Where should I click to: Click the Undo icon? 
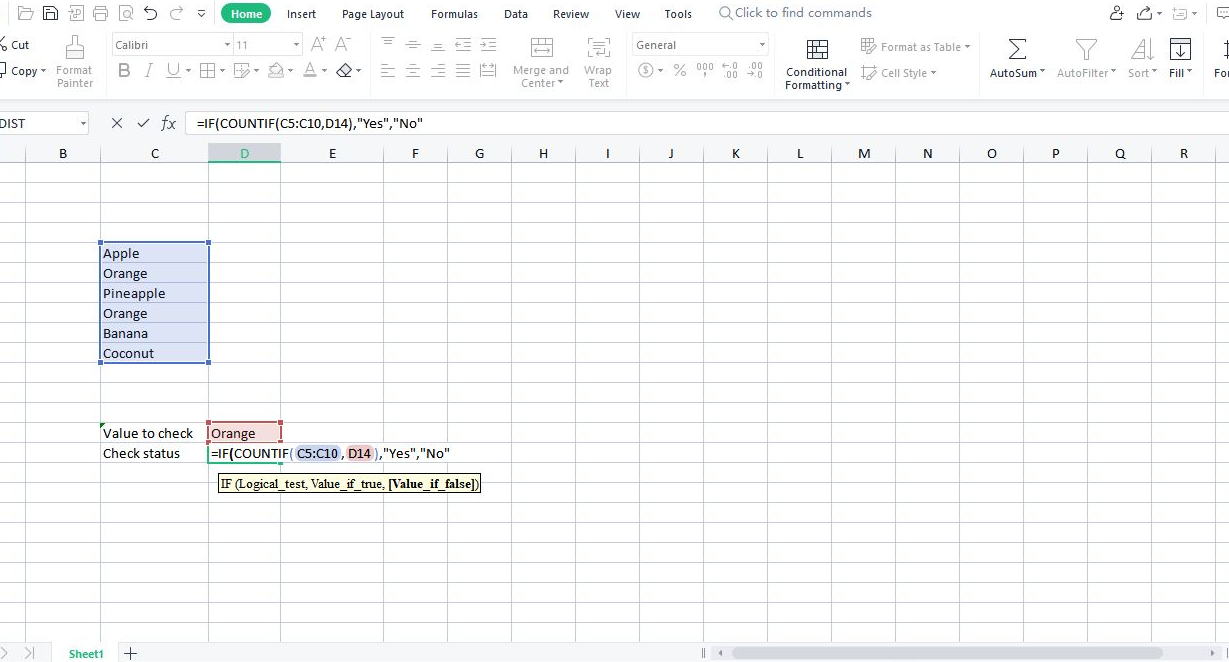click(150, 12)
